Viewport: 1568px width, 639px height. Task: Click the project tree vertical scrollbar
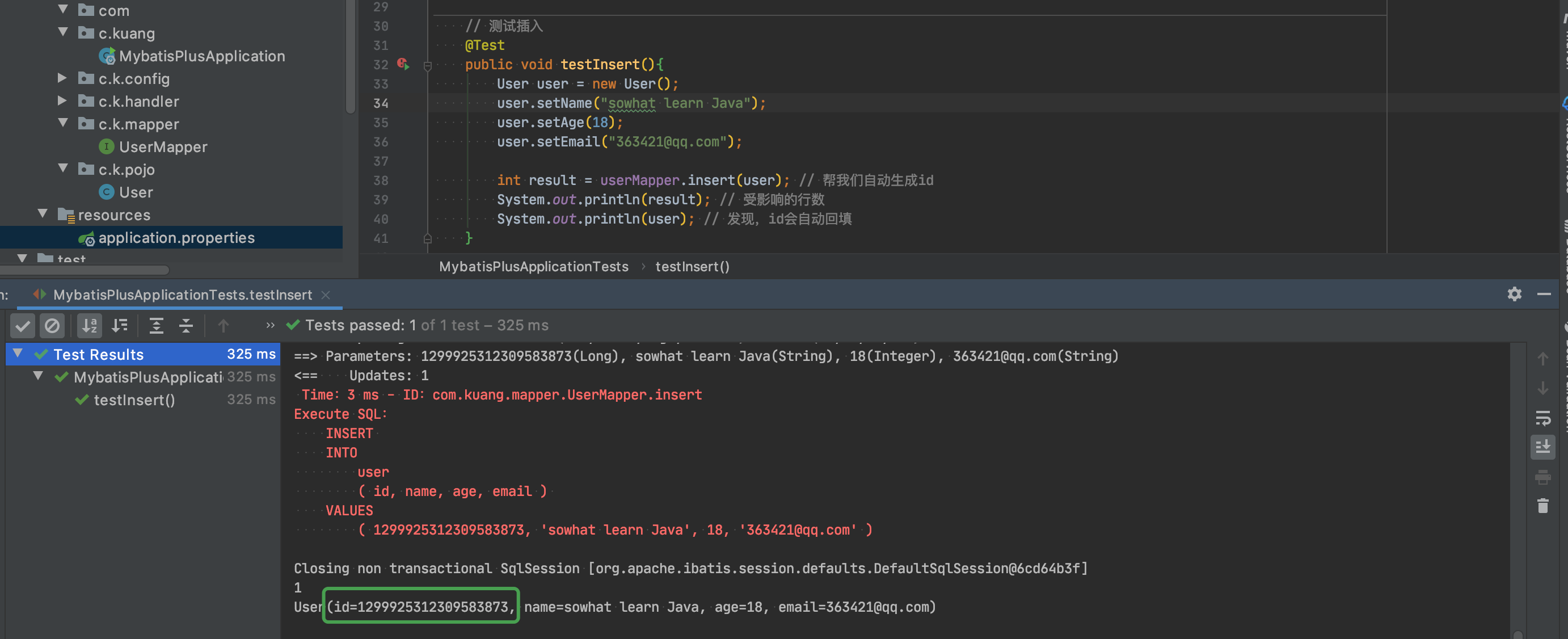pyautogui.click(x=350, y=58)
